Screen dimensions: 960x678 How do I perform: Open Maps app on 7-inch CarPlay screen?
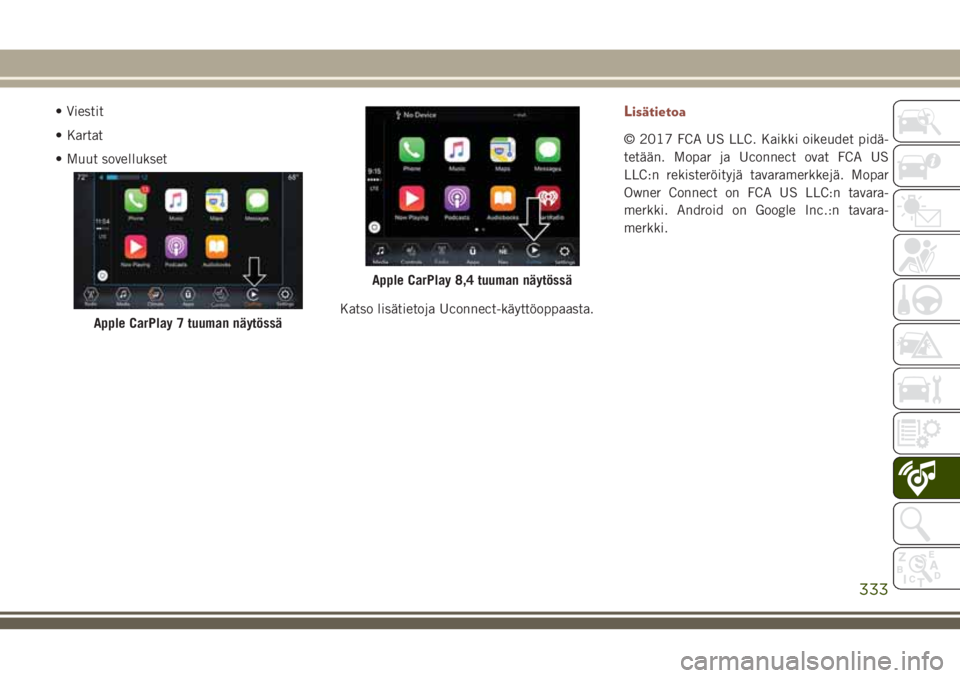point(216,200)
